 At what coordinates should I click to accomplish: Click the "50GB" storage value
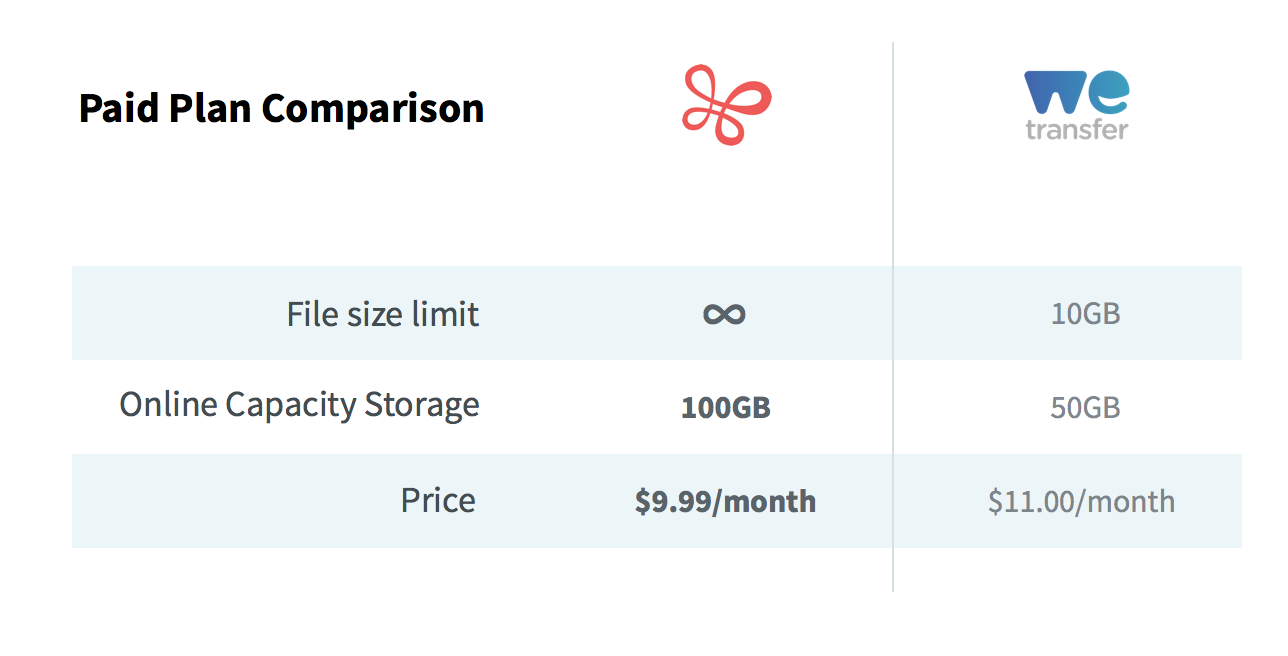(x=1085, y=408)
